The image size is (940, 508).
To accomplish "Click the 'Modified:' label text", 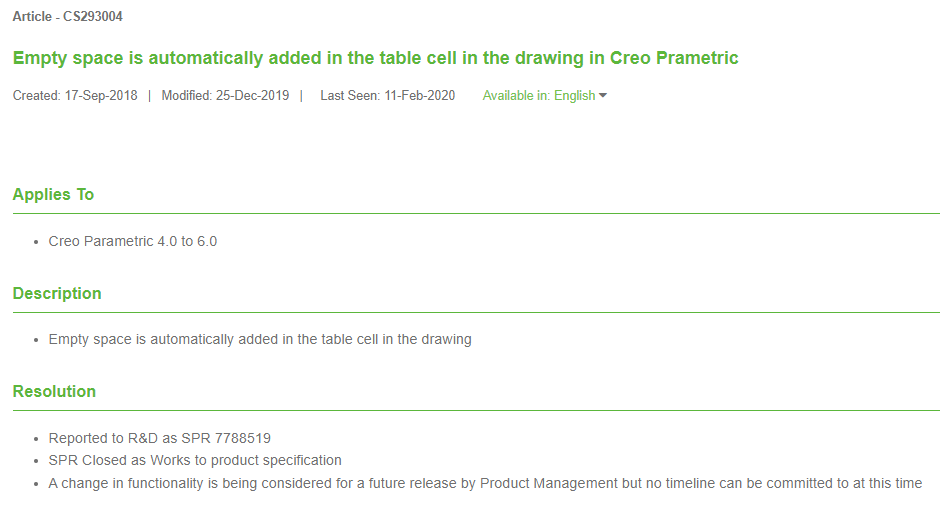I will point(187,96).
